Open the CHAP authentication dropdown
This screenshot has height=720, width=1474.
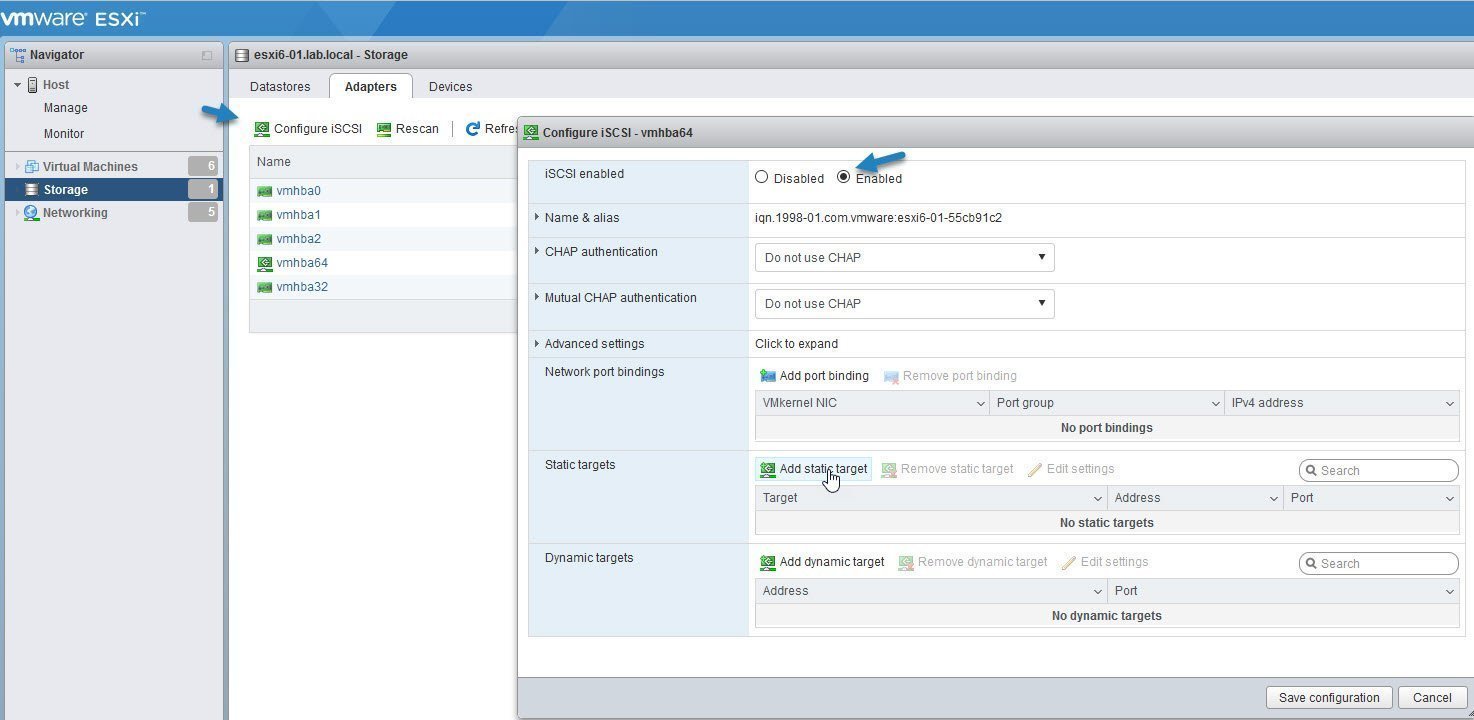click(x=904, y=257)
